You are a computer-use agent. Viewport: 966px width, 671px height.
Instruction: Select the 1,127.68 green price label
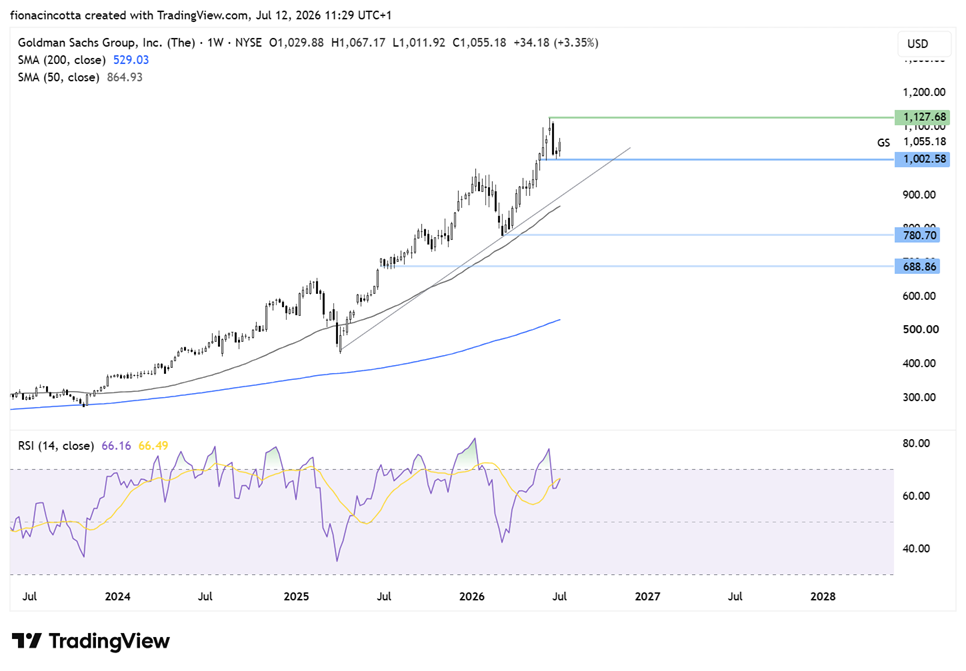click(922, 117)
